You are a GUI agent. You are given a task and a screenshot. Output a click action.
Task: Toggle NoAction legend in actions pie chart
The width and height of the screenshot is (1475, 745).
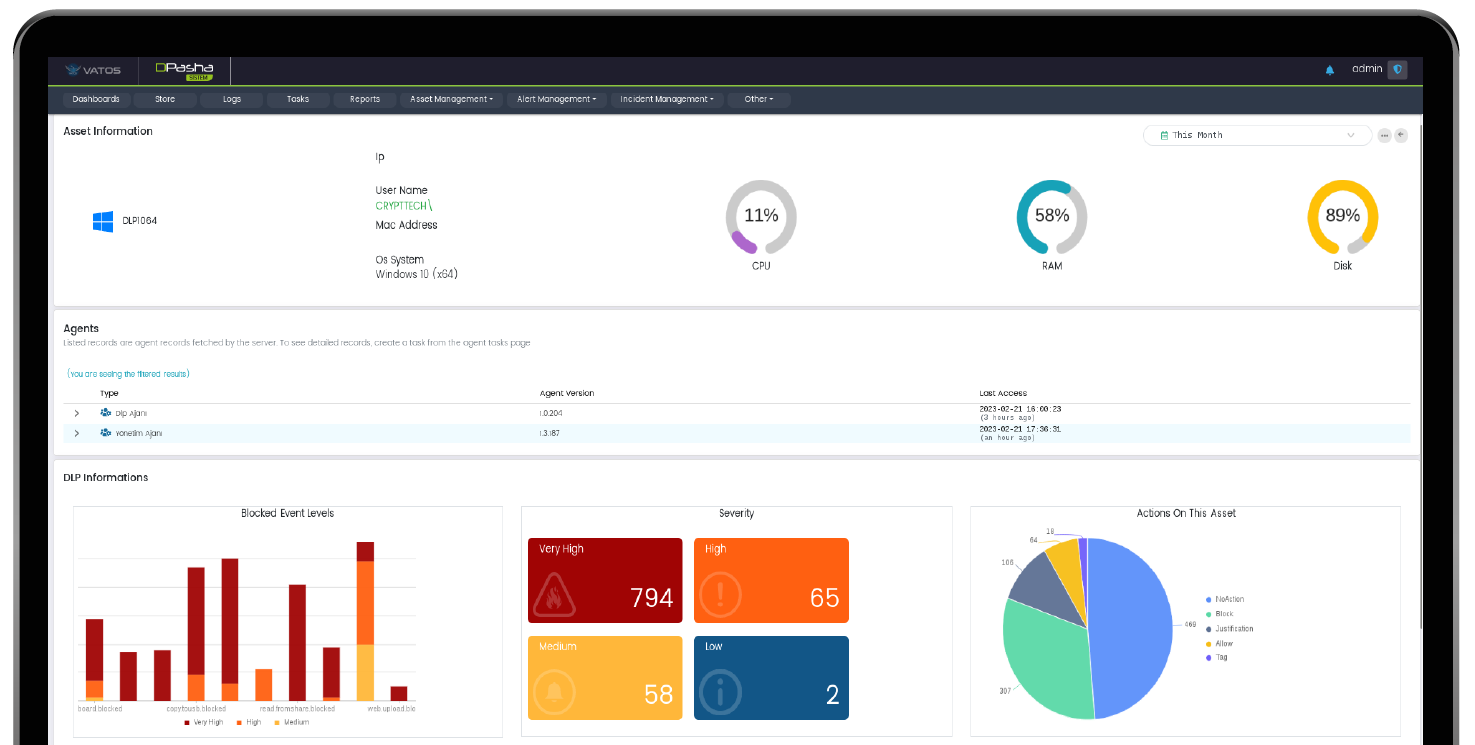click(x=1226, y=600)
